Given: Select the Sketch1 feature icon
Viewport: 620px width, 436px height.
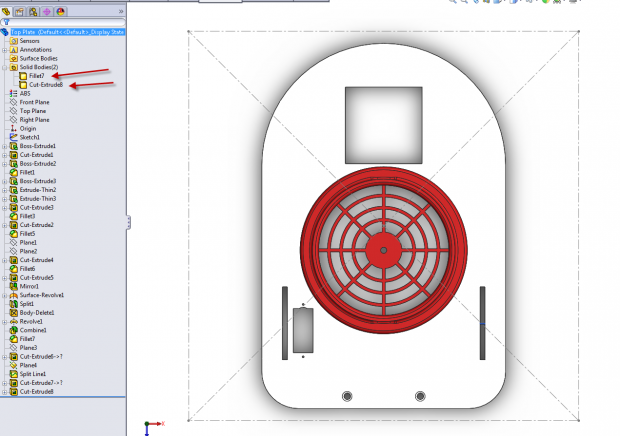Looking at the screenshot, I should (13, 137).
